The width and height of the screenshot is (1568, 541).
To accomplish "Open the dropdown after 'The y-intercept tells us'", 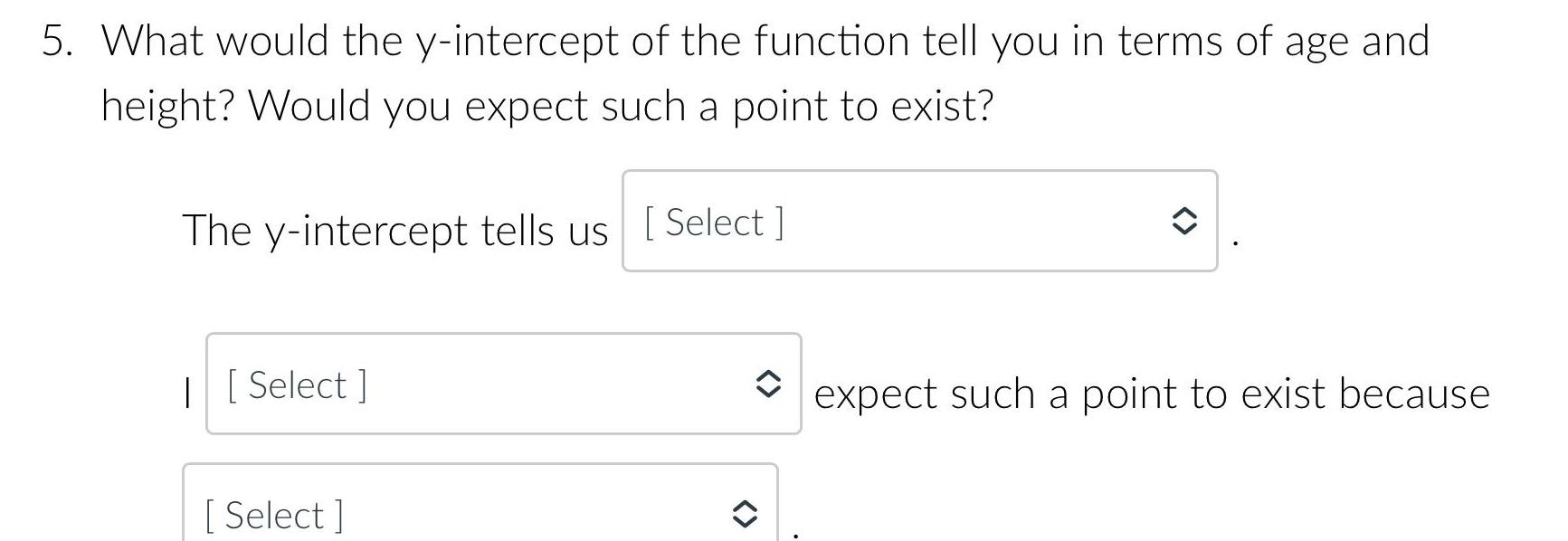I will [918, 220].
